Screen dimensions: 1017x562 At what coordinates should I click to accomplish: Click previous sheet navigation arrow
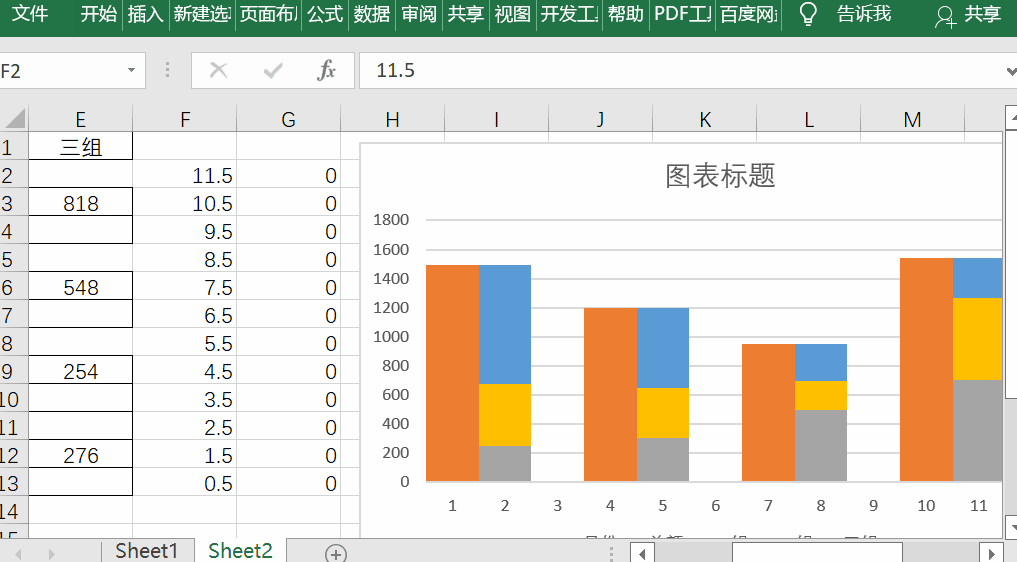(x=18, y=554)
